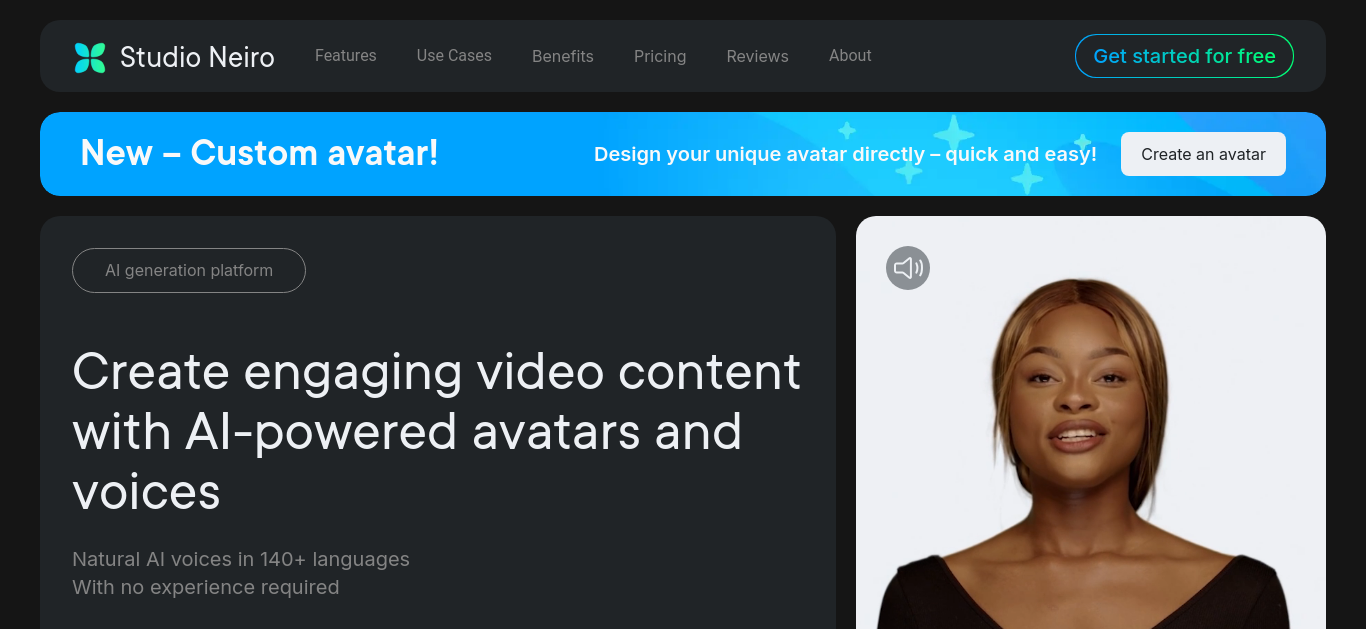Image resolution: width=1366 pixels, height=629 pixels.
Task: Click the Studio Neiro brand name text
Action: [197, 57]
